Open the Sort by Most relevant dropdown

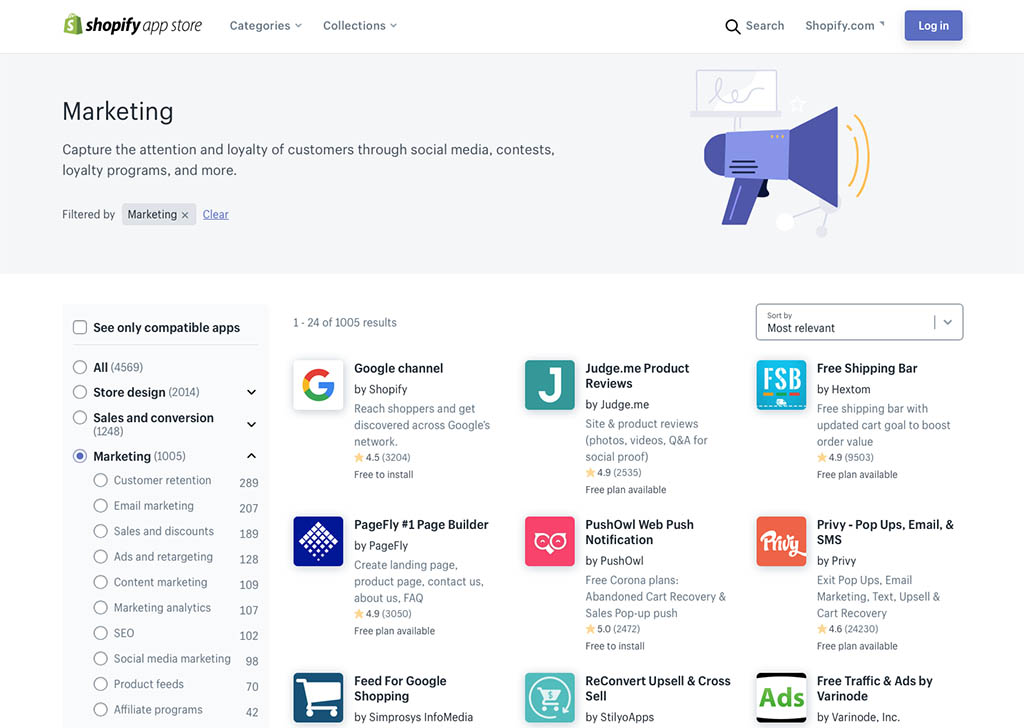(x=859, y=322)
